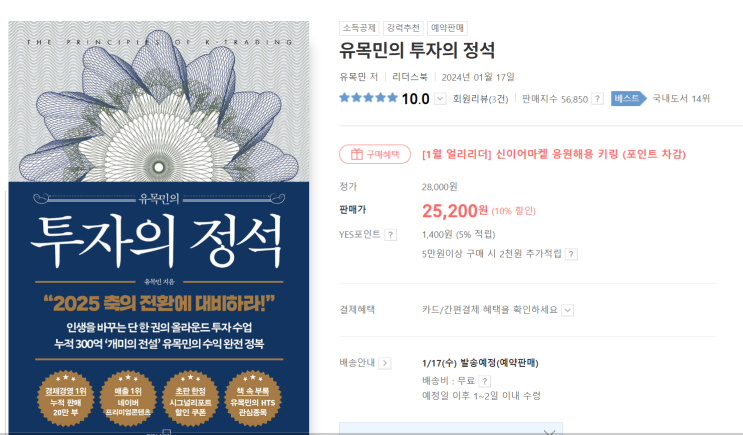Viewport: 743px width, 435px height.
Task: Open the help icon after 2천원 추가적립
Action: pos(571,254)
